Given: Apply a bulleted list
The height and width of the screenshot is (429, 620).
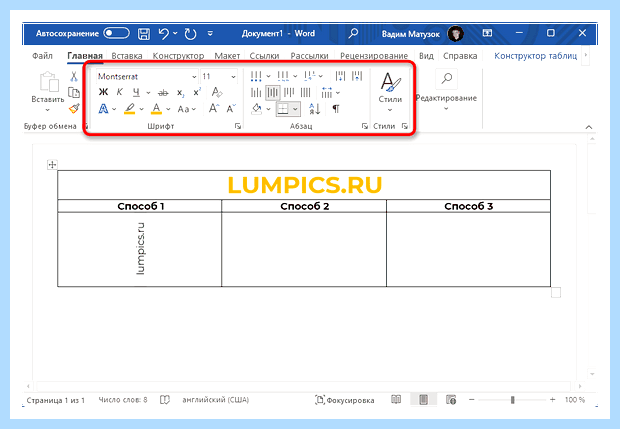Looking at the screenshot, I should pyautogui.click(x=256, y=76).
